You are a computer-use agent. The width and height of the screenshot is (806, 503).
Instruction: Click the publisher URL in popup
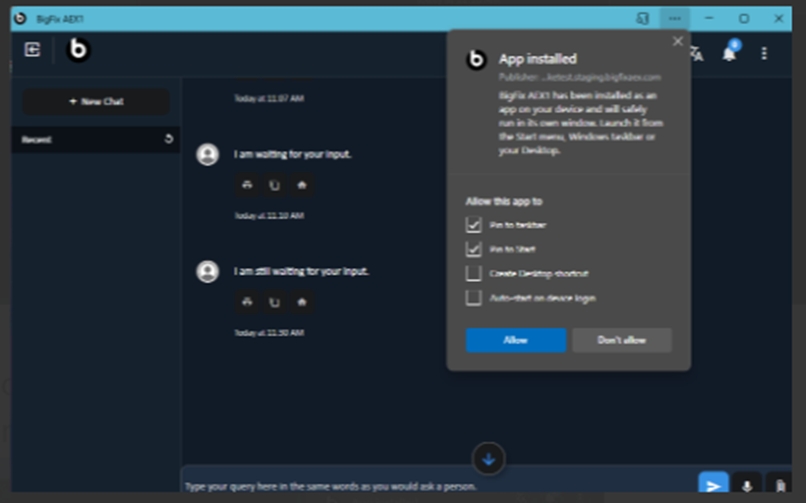click(580, 77)
